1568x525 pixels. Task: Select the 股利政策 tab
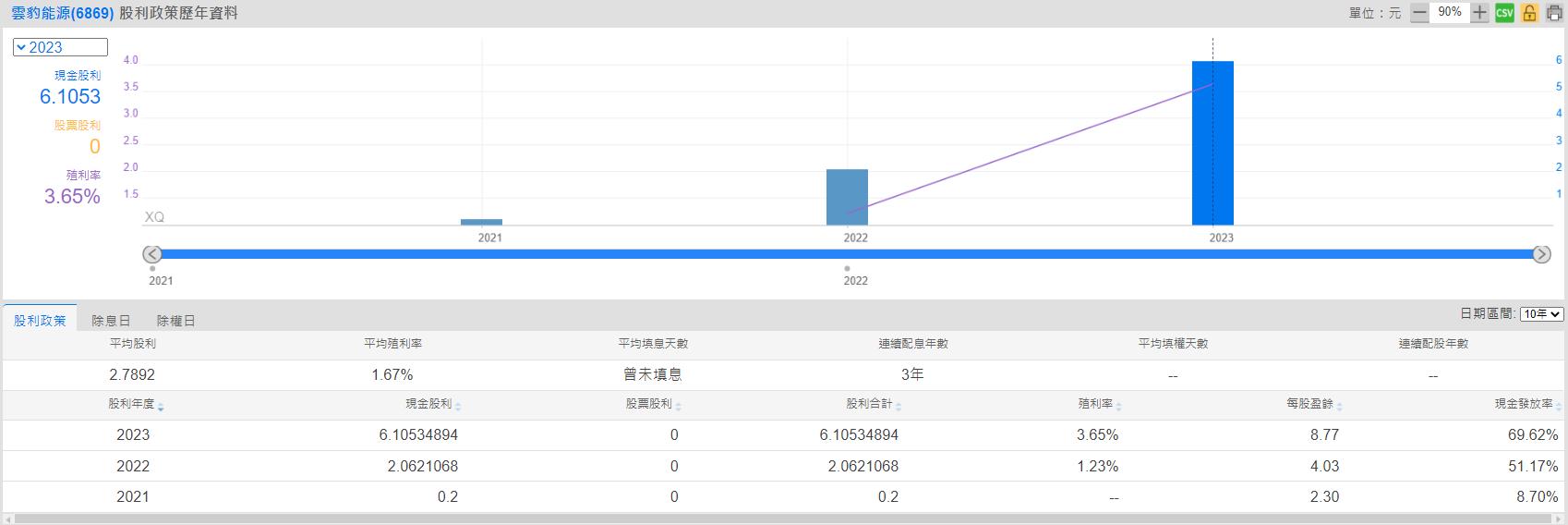tap(40, 321)
